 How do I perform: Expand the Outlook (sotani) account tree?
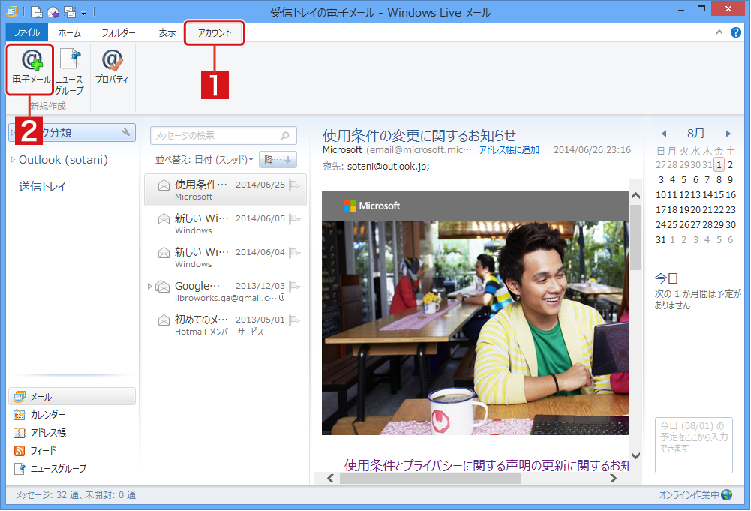(13, 160)
